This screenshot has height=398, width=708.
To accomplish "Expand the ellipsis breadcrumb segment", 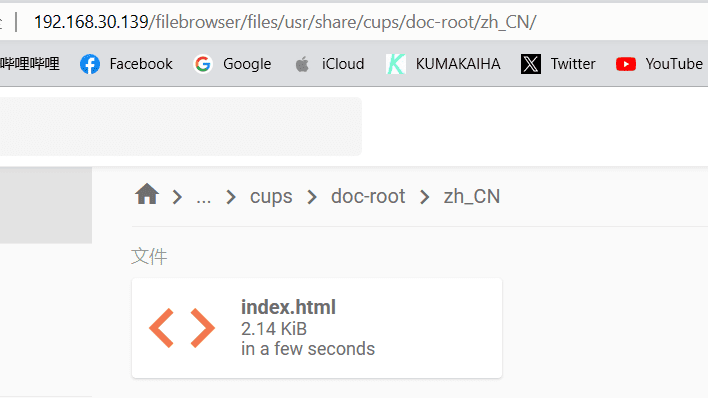I will coord(204,197).
